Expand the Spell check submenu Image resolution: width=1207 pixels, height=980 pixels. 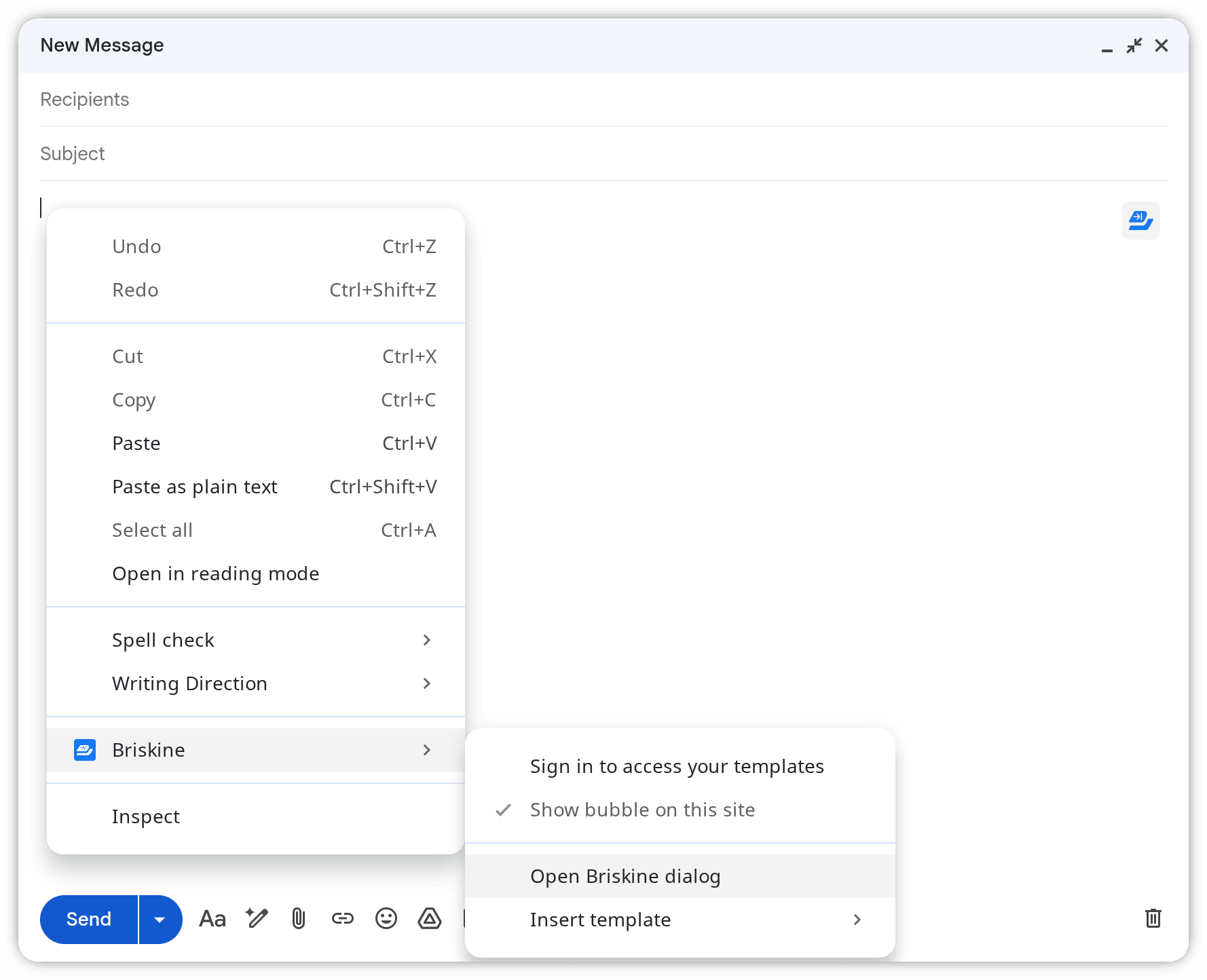163,639
